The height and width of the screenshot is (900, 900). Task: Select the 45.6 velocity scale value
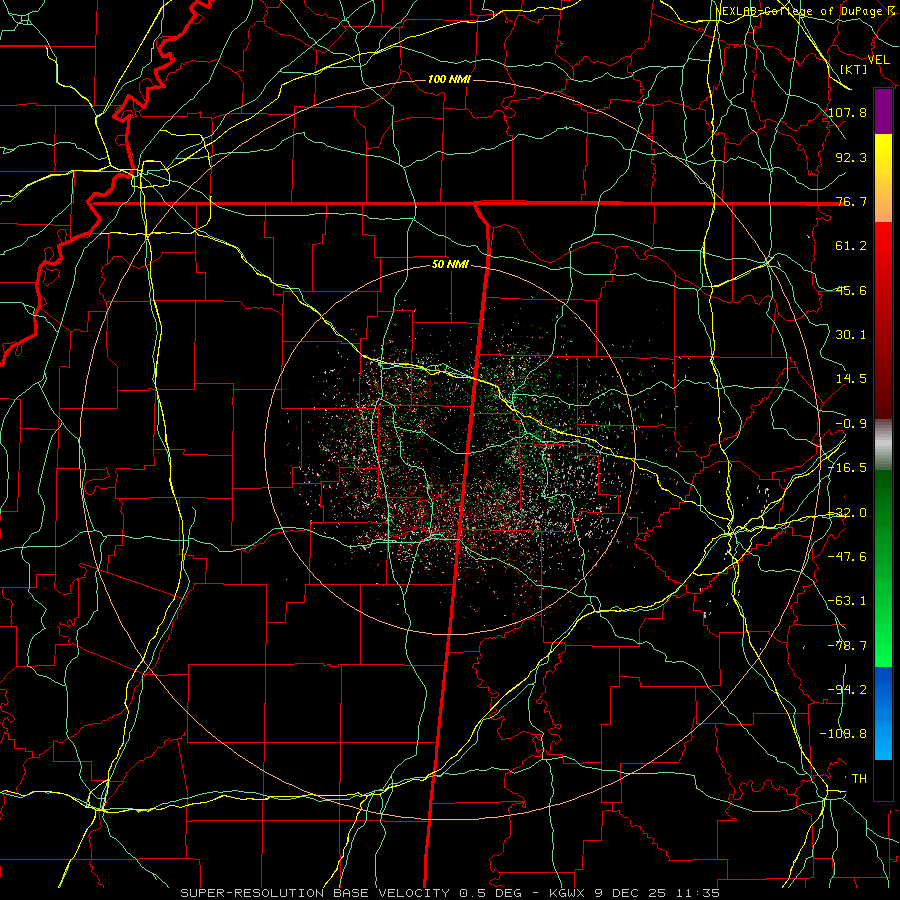(x=851, y=290)
